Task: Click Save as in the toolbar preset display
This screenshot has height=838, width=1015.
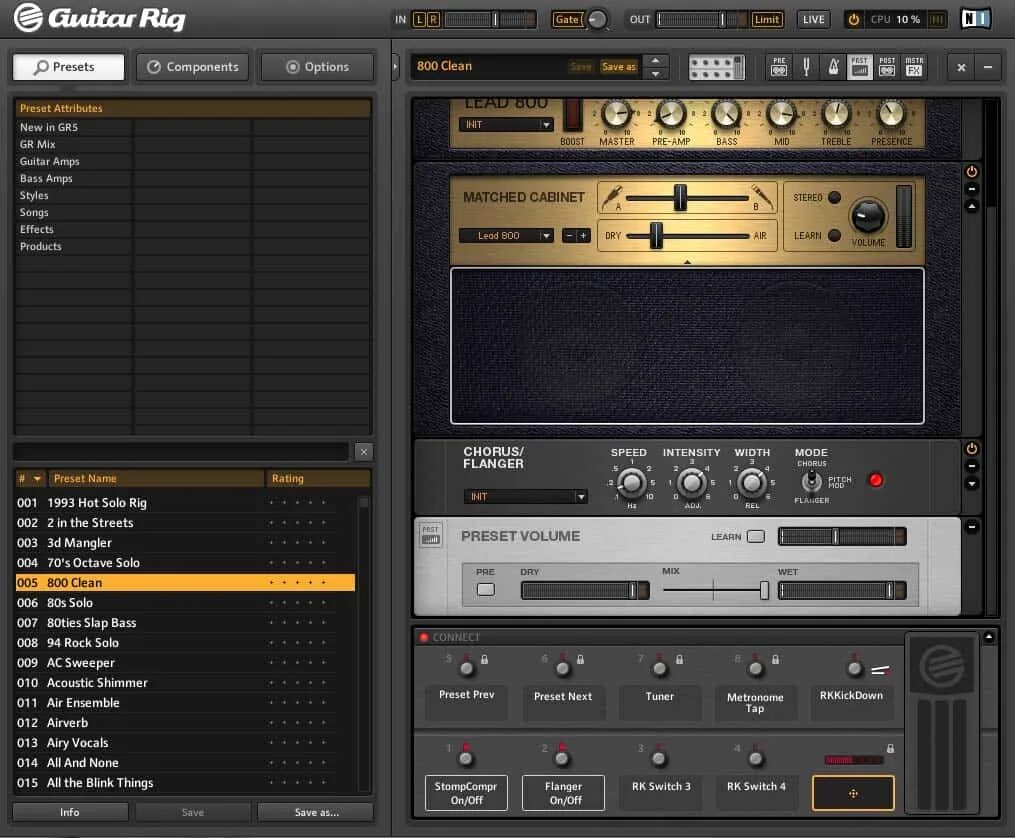Action: (x=619, y=67)
